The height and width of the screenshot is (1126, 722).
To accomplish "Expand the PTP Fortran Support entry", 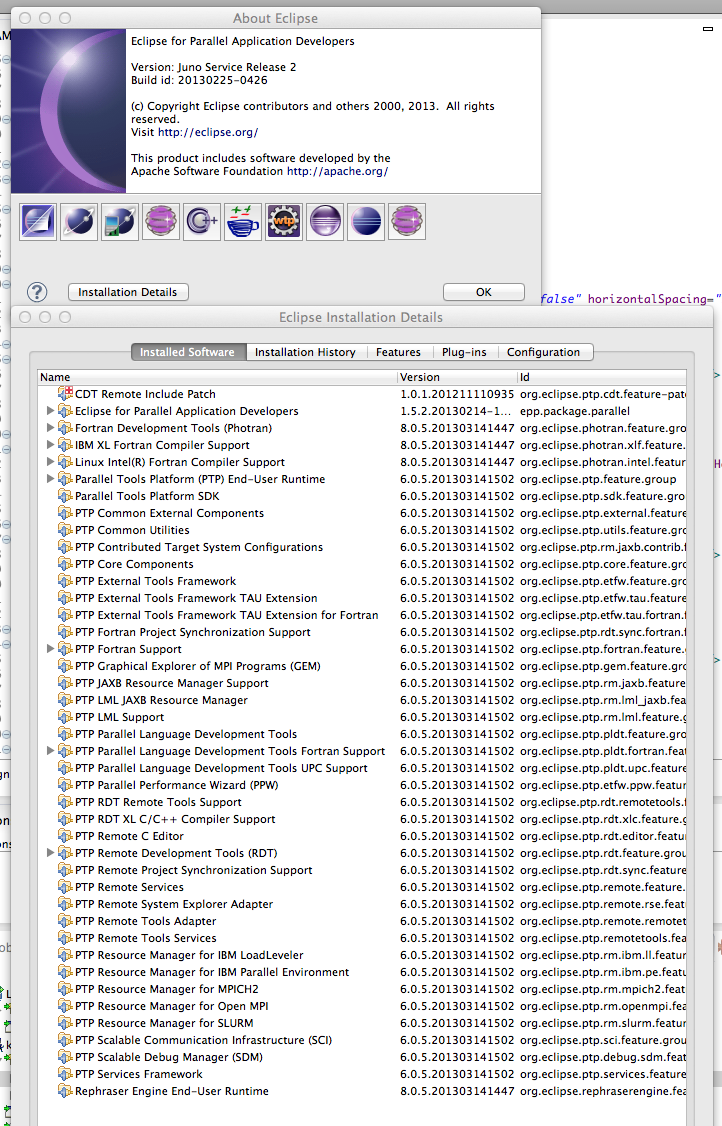I will pyautogui.click(x=51, y=649).
